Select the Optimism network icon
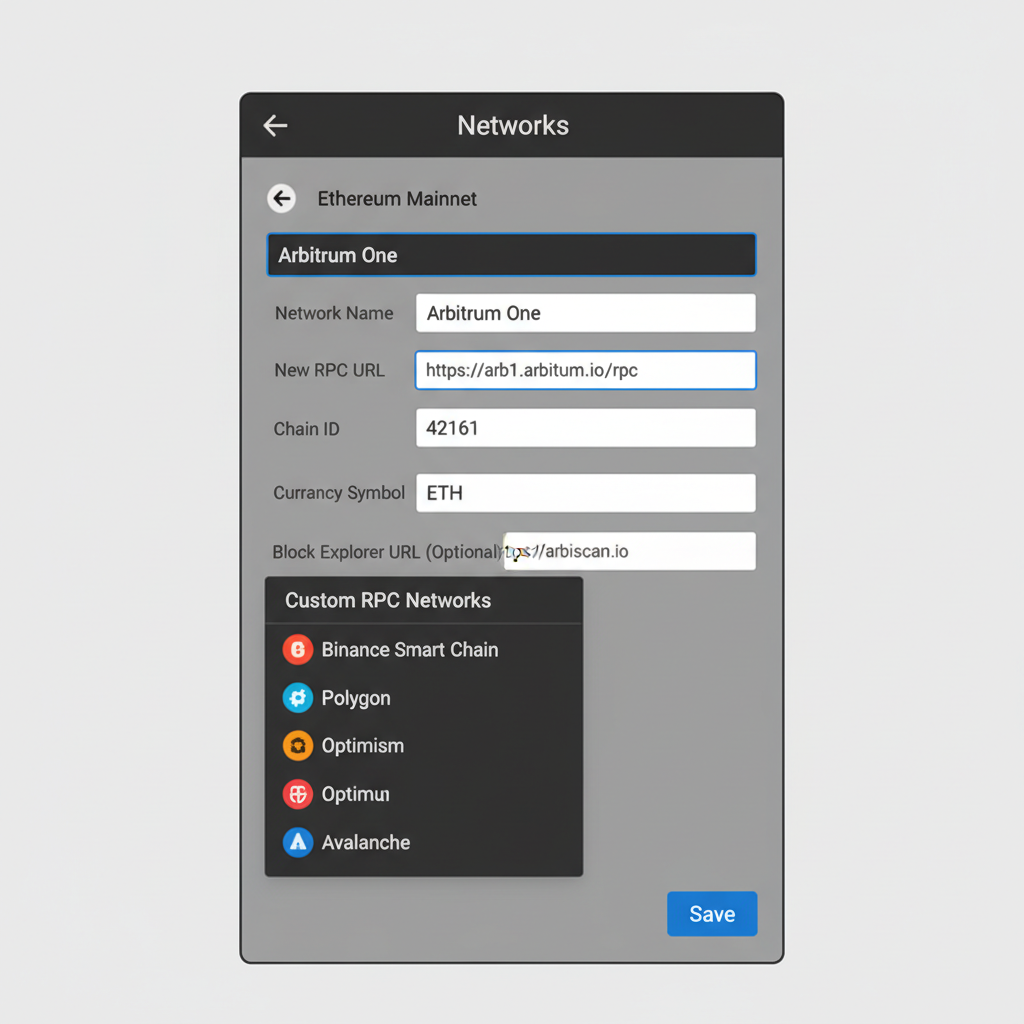This screenshot has height=1024, width=1024. tap(297, 745)
